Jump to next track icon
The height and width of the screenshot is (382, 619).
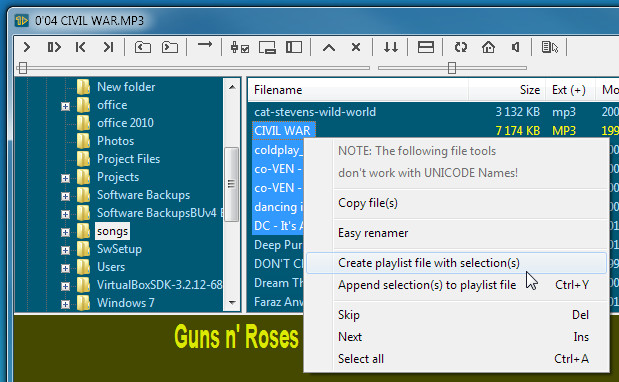tap(108, 47)
